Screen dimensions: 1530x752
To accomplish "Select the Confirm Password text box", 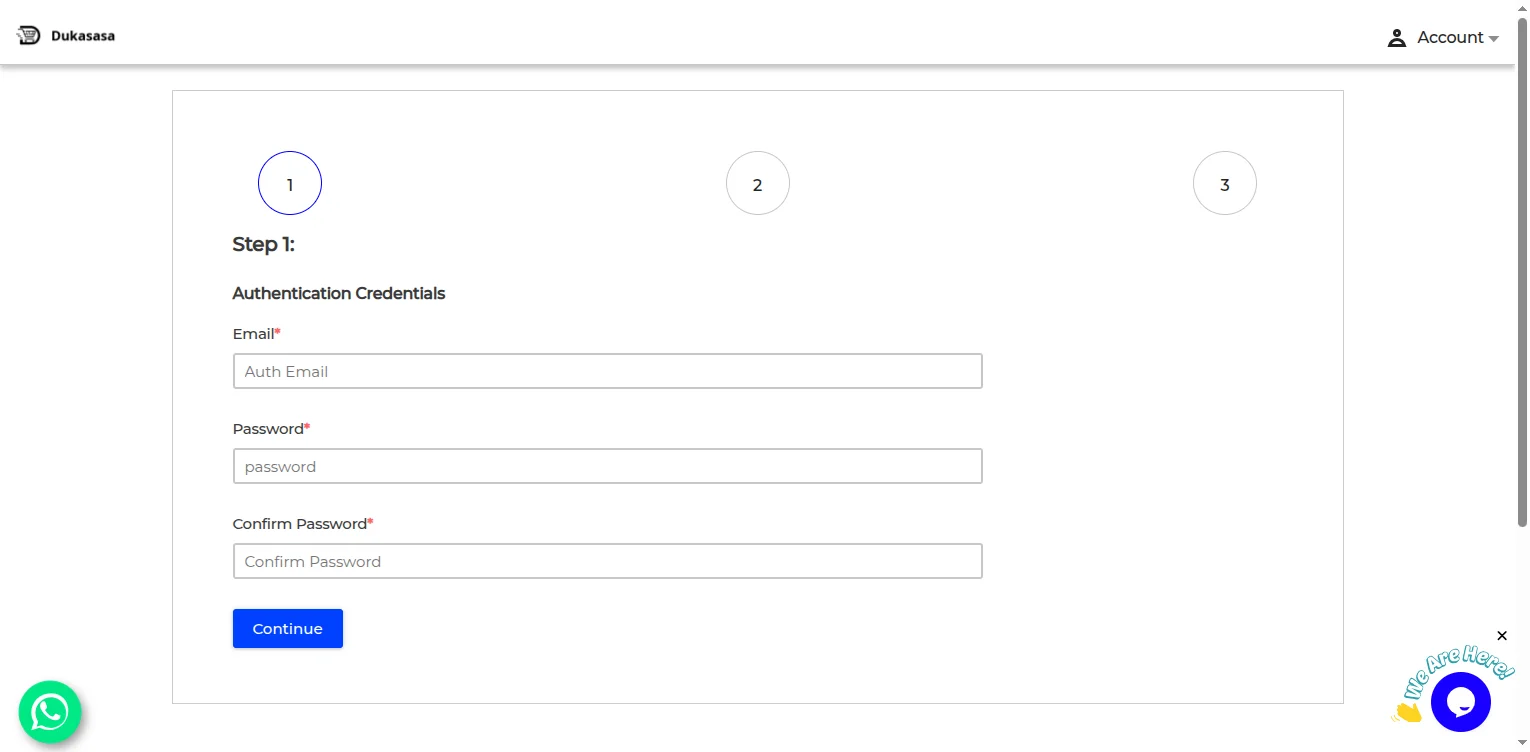I will tap(607, 561).
